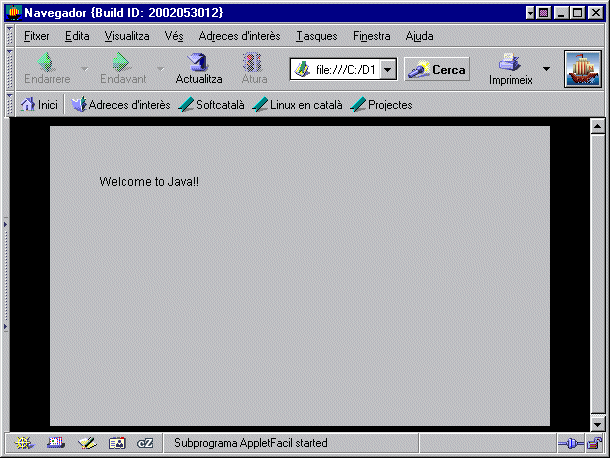Reload page with Actualitza icon
The height and width of the screenshot is (458, 610).
click(198, 62)
